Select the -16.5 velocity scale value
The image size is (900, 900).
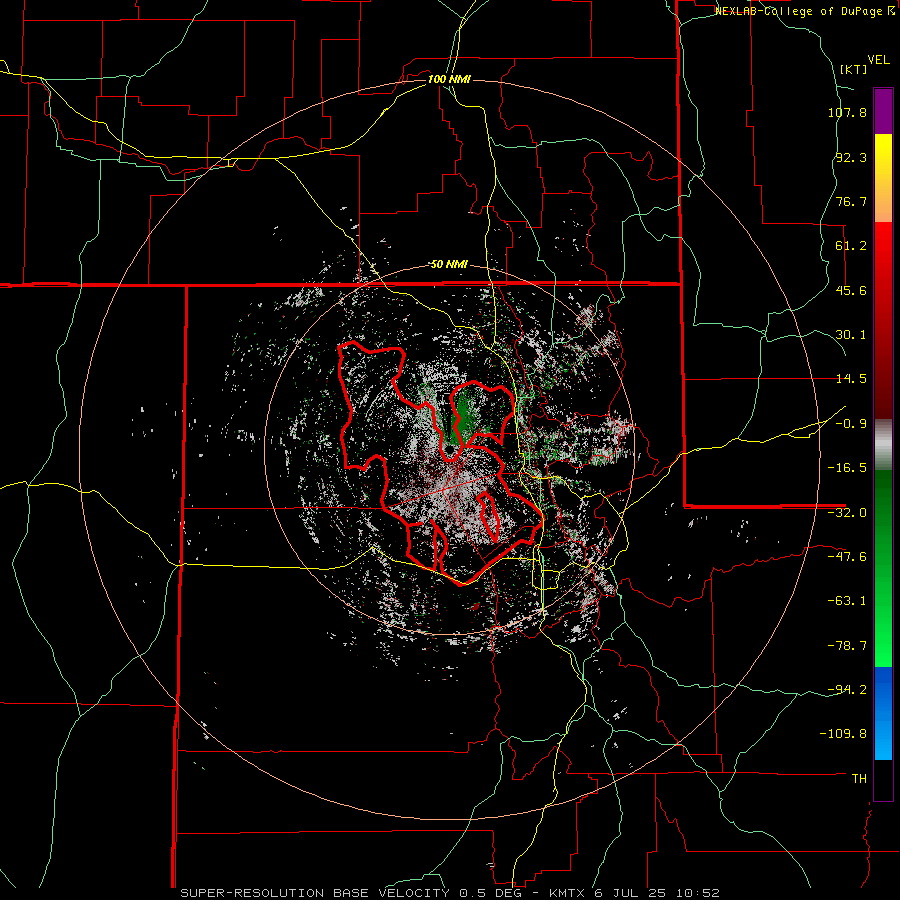[x=847, y=468]
